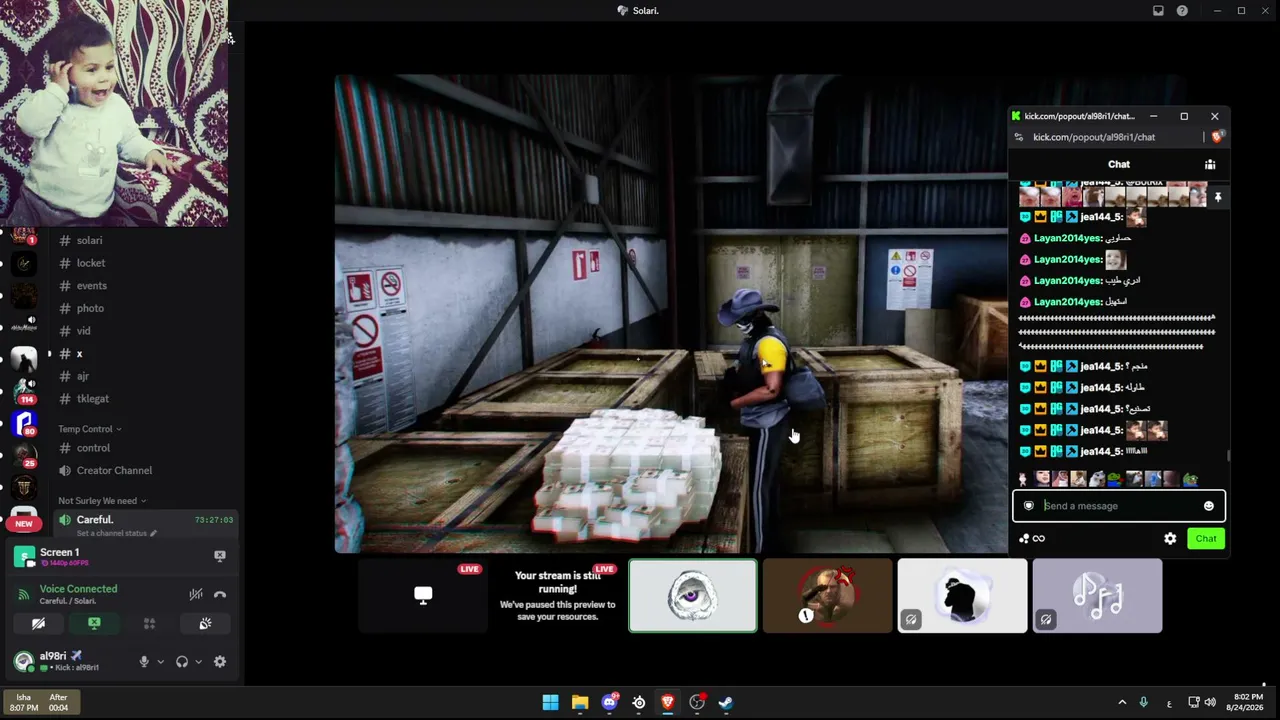The width and height of the screenshot is (1280, 720).
Task: Click the al98ri user avatar
Action: 24,661
